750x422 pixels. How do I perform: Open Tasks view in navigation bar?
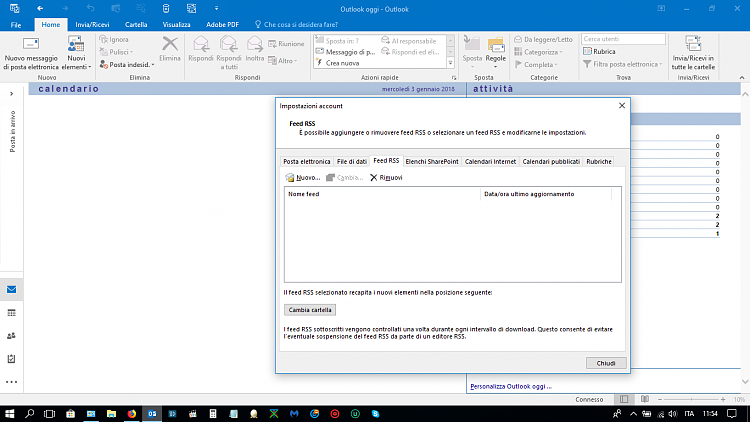pyautogui.click(x=11, y=359)
